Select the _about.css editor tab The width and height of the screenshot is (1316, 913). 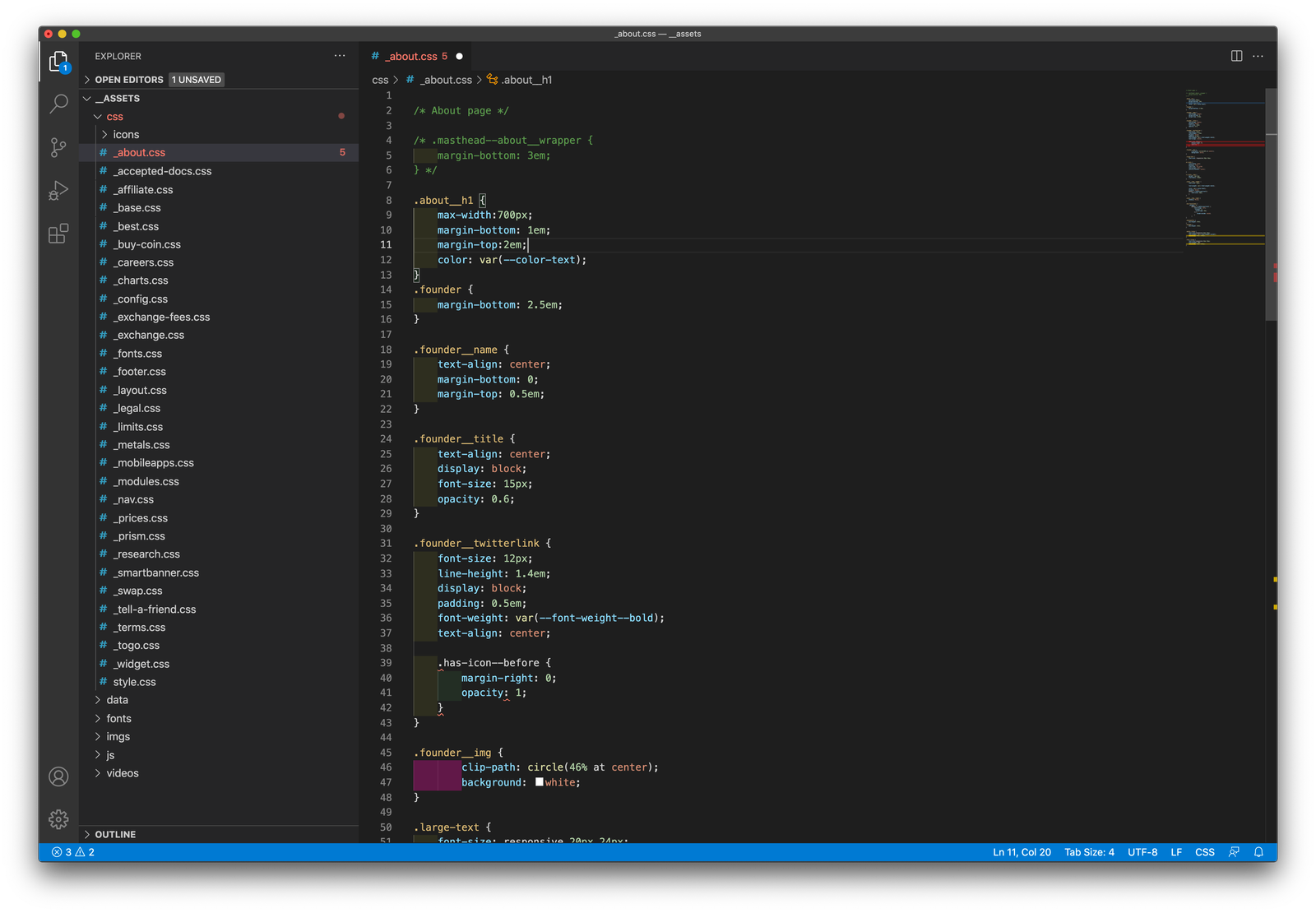coord(412,56)
